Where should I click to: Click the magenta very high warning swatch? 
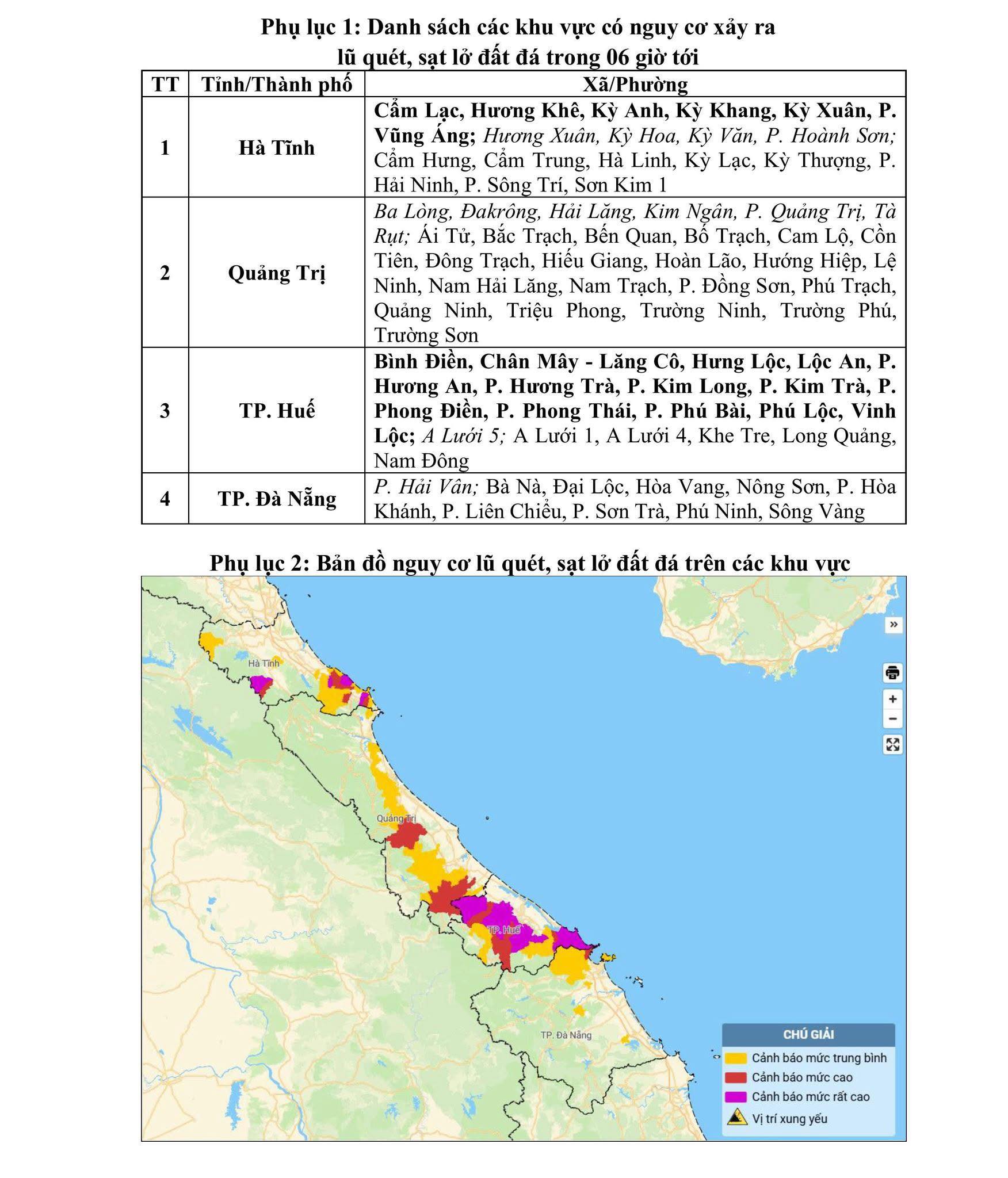click(x=735, y=1097)
